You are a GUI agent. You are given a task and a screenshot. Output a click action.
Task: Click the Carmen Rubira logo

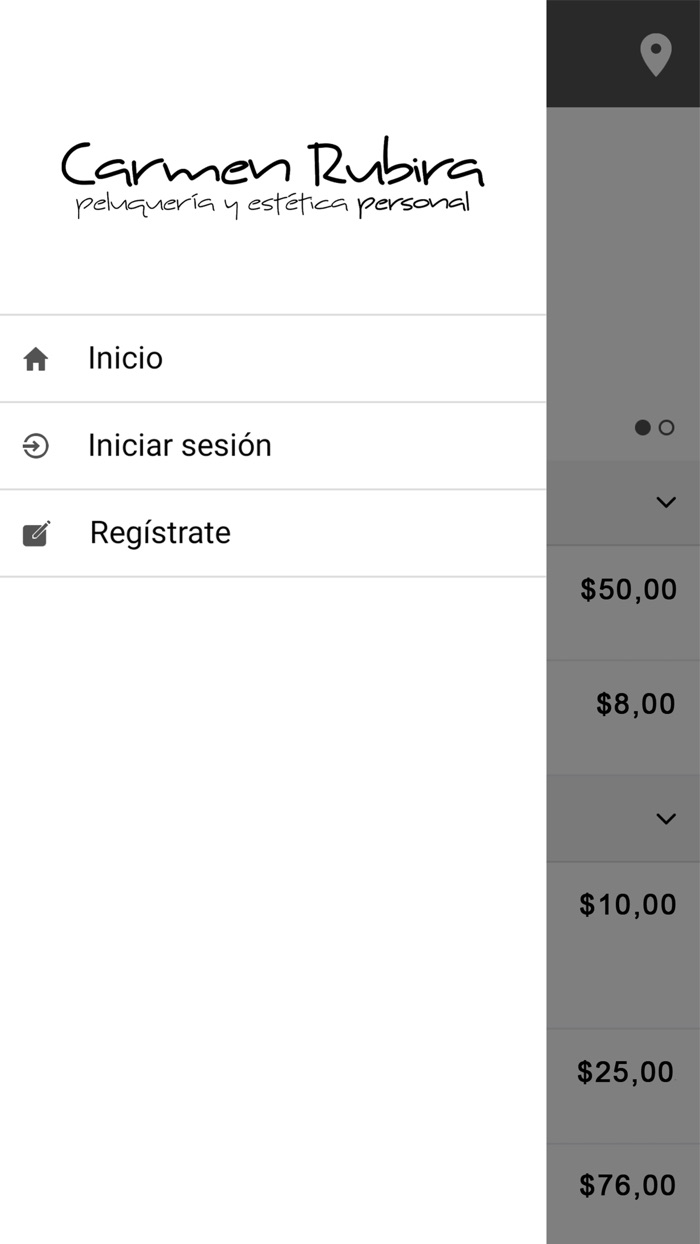(x=272, y=166)
